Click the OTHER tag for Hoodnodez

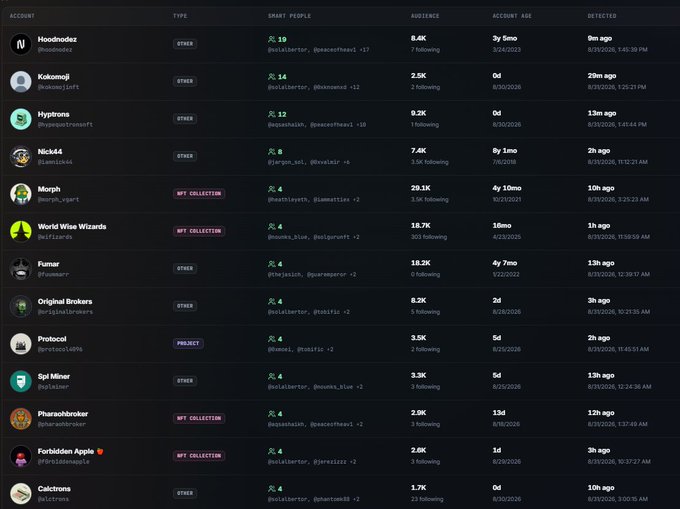click(185, 44)
